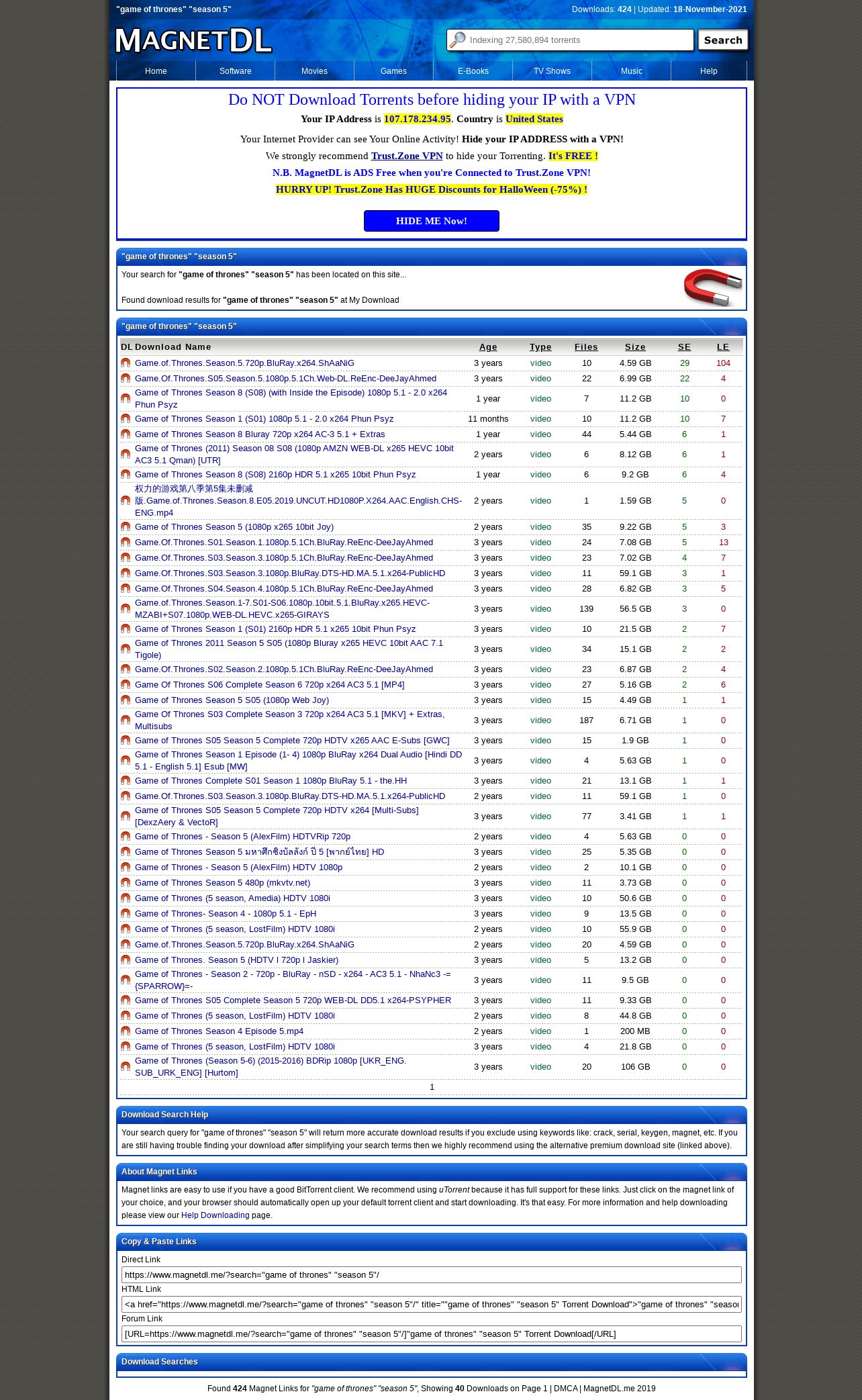Click the Search button
The height and width of the screenshot is (1400, 862).
pyautogui.click(x=723, y=40)
